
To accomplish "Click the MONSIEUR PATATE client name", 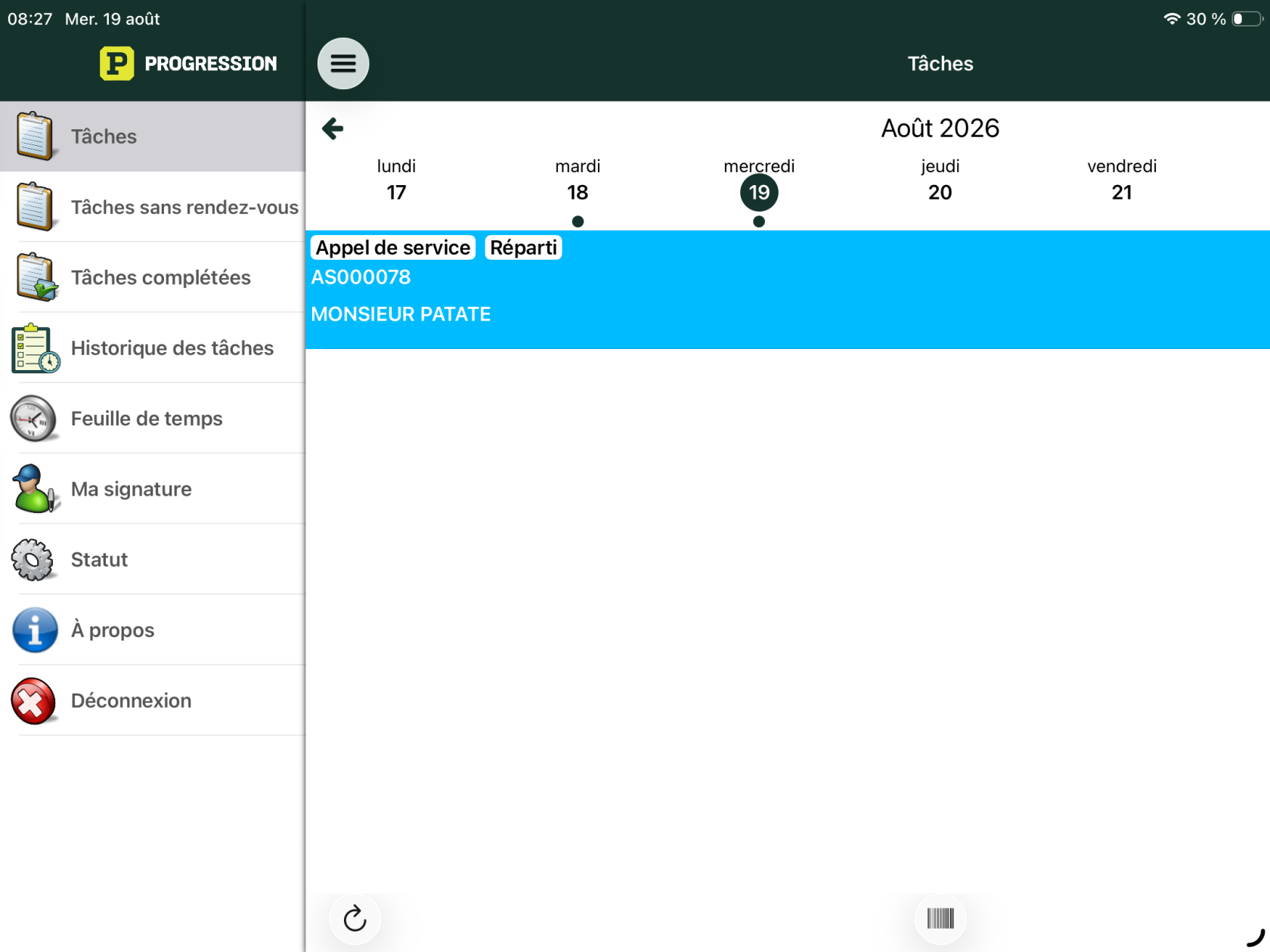I will pos(401,314).
